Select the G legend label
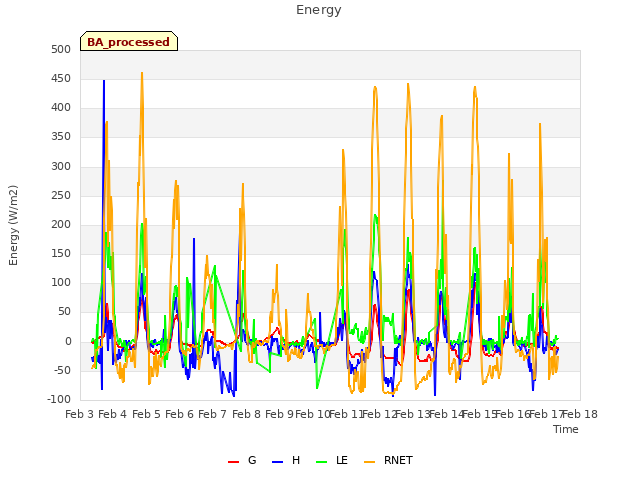Image resolution: width=640 pixels, height=480 pixels. click(x=252, y=460)
